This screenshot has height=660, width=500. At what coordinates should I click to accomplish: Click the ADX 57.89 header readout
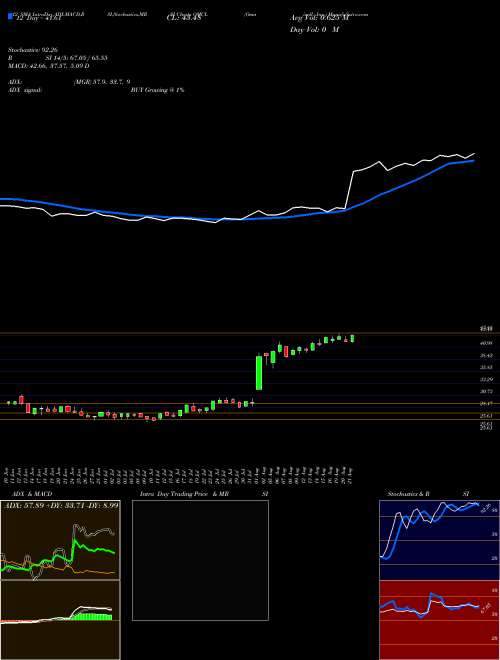coord(61,505)
